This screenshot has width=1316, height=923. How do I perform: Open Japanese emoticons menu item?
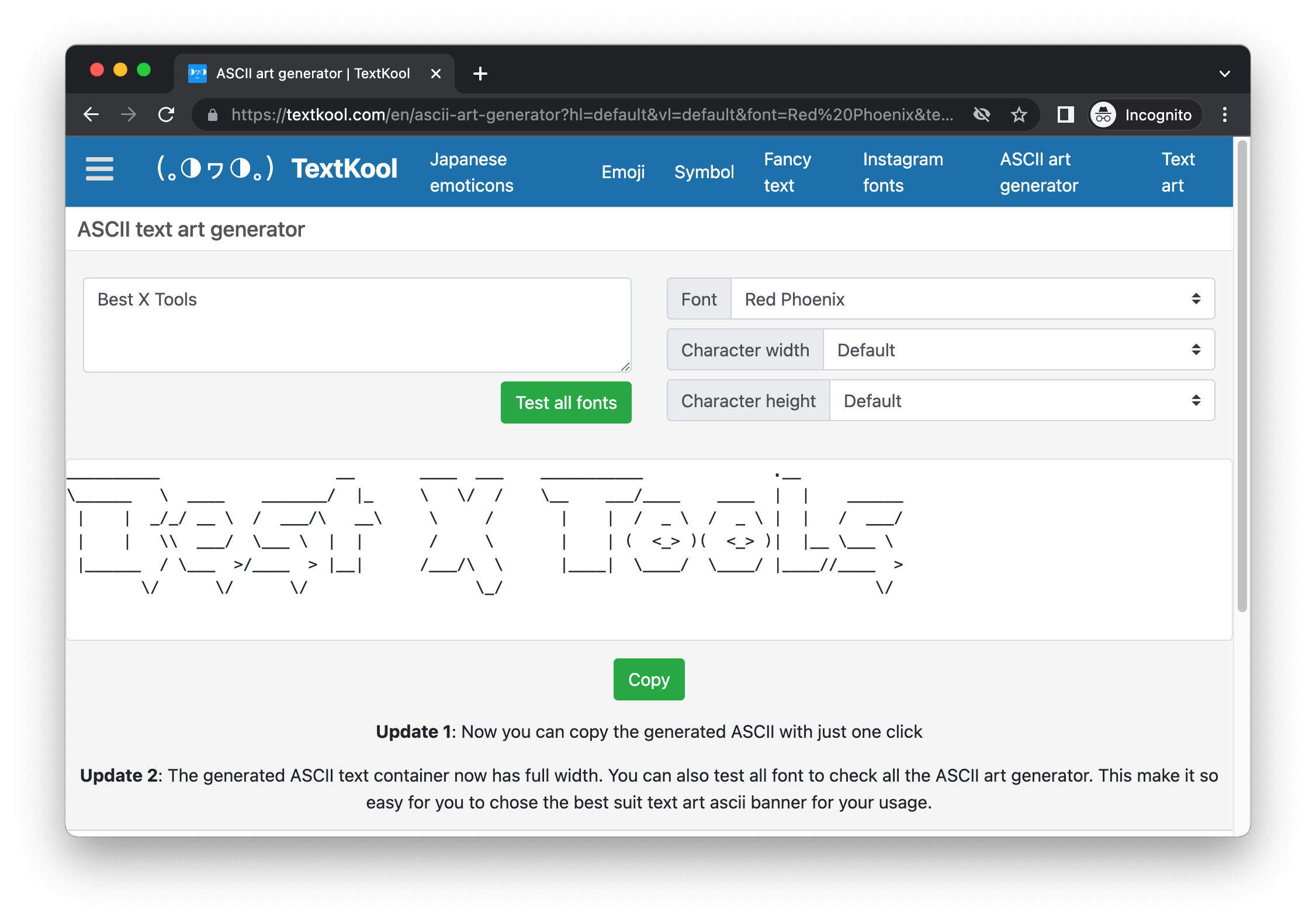point(472,172)
